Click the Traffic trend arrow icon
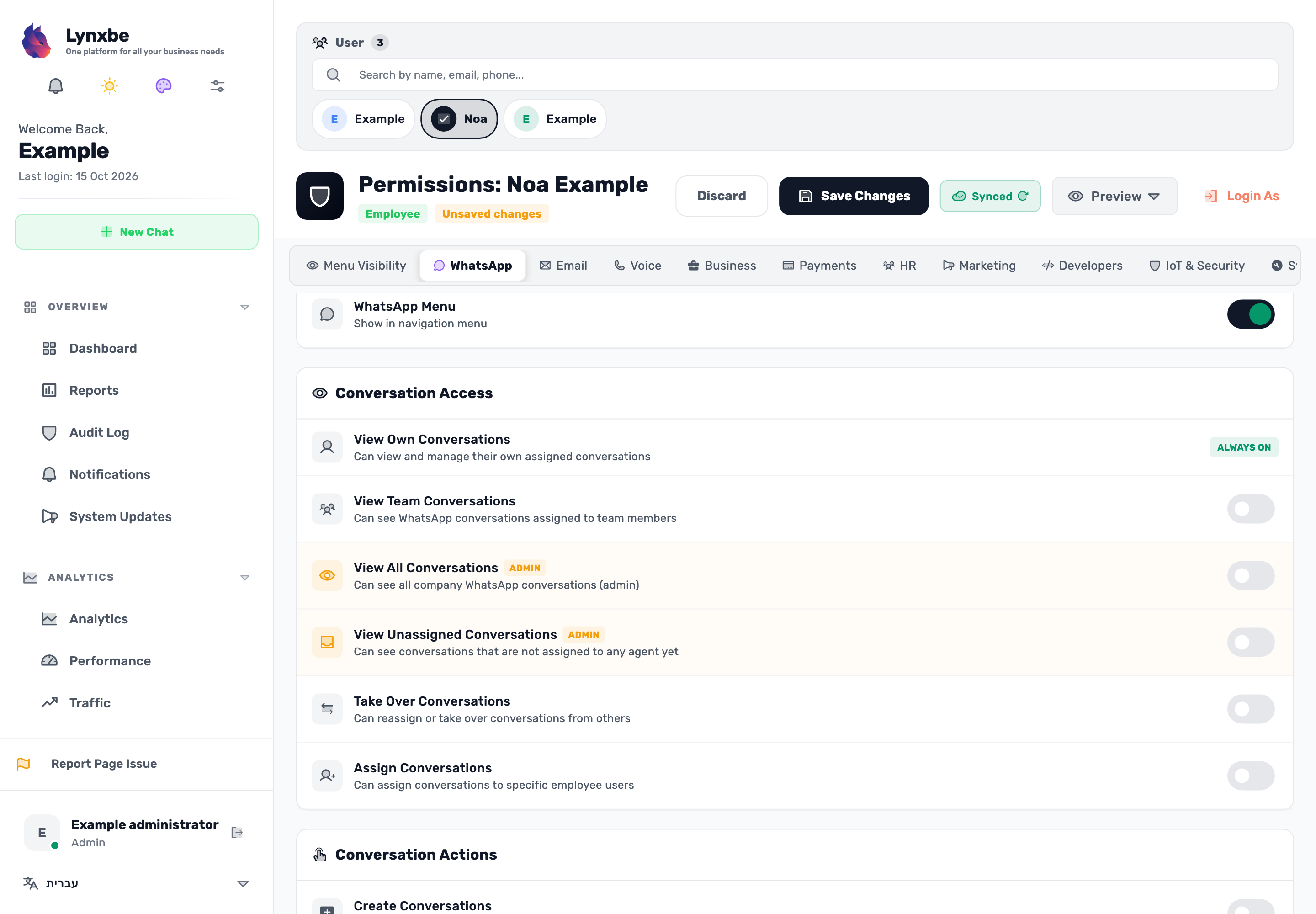 (49, 703)
